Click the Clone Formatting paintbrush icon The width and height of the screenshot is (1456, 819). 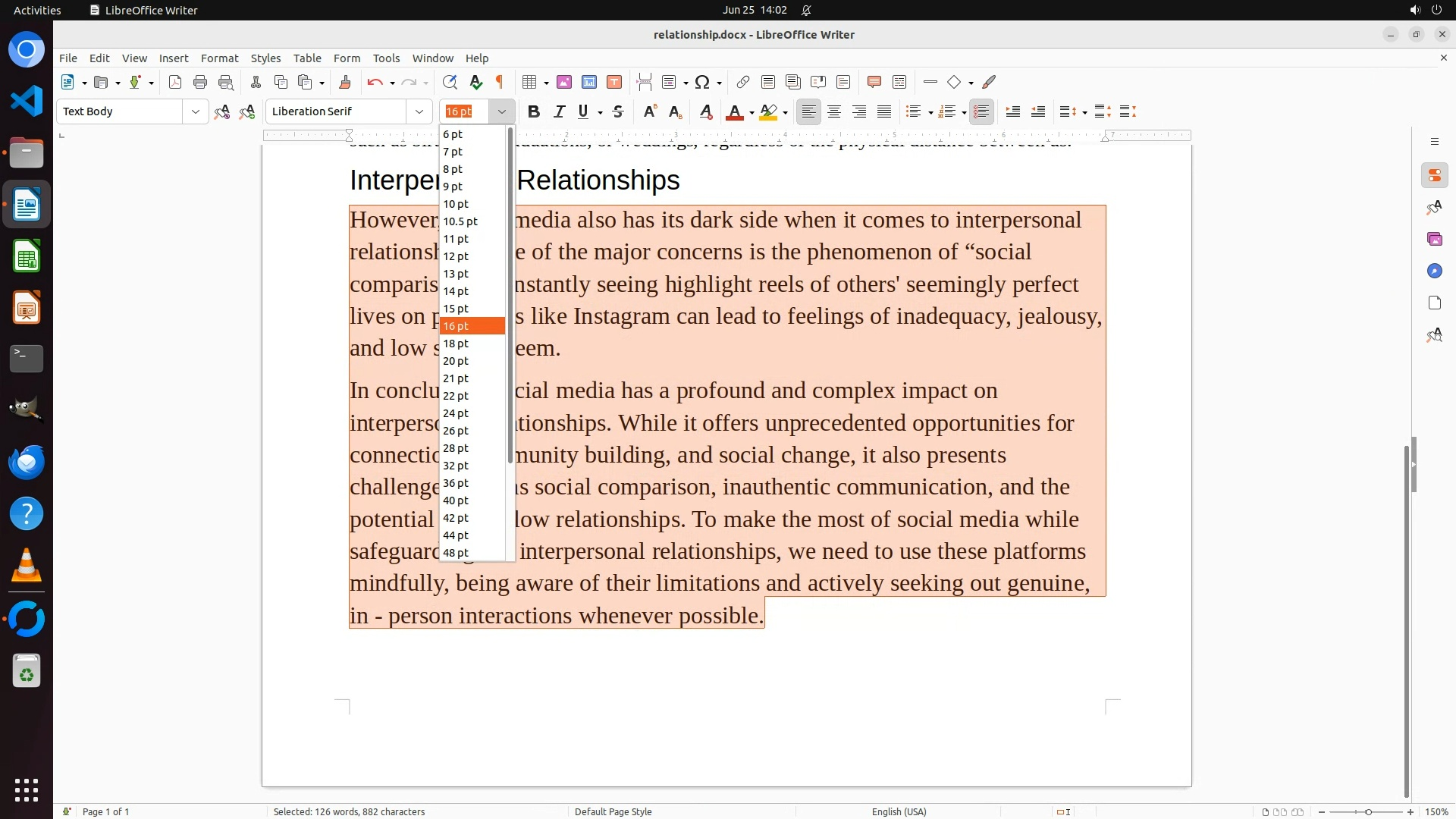point(344,82)
